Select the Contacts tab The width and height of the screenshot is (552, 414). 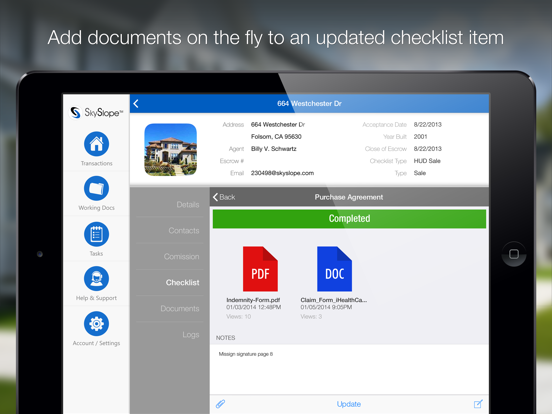tap(184, 231)
